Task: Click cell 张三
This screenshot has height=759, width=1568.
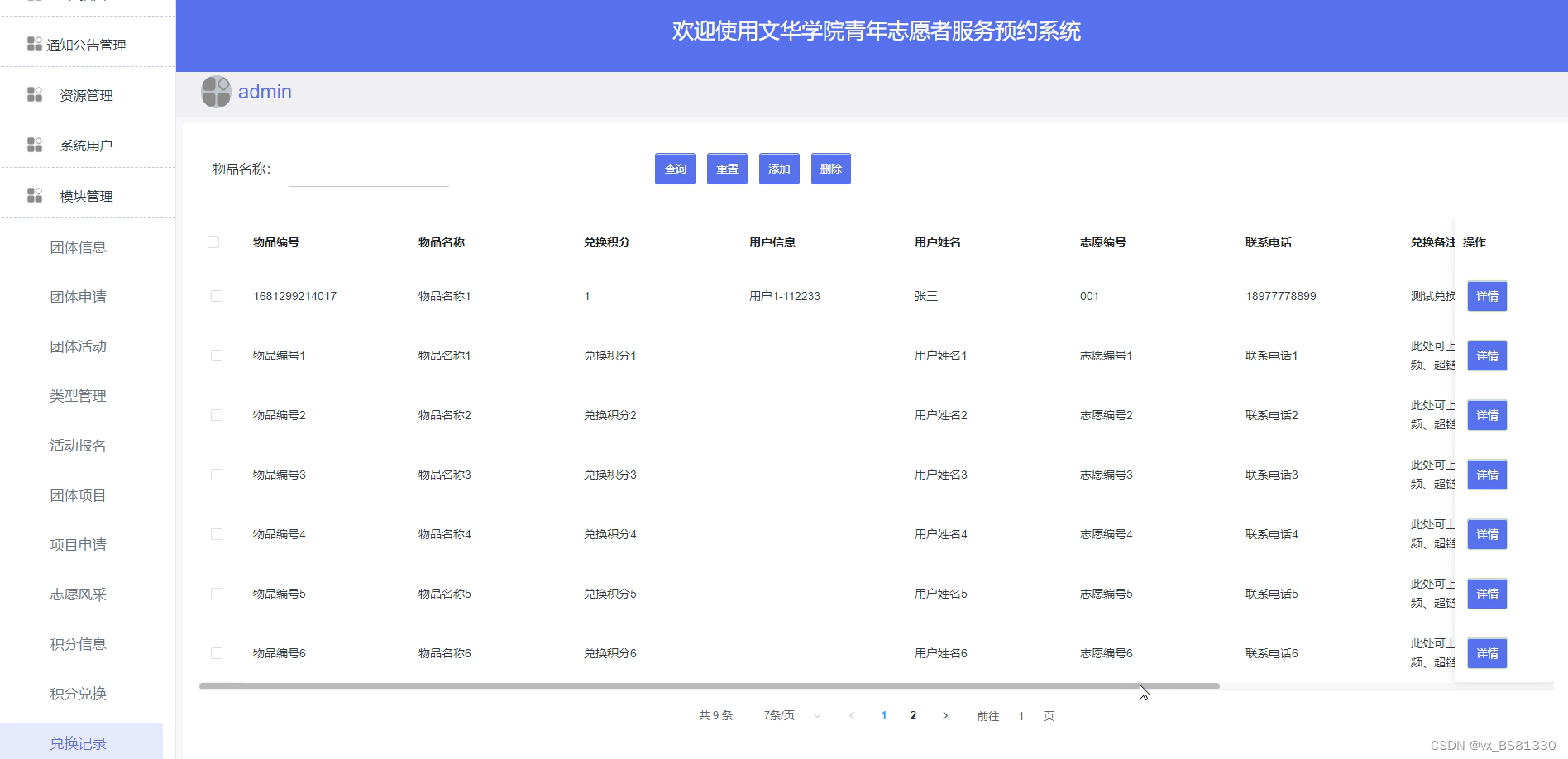Action: click(x=926, y=296)
